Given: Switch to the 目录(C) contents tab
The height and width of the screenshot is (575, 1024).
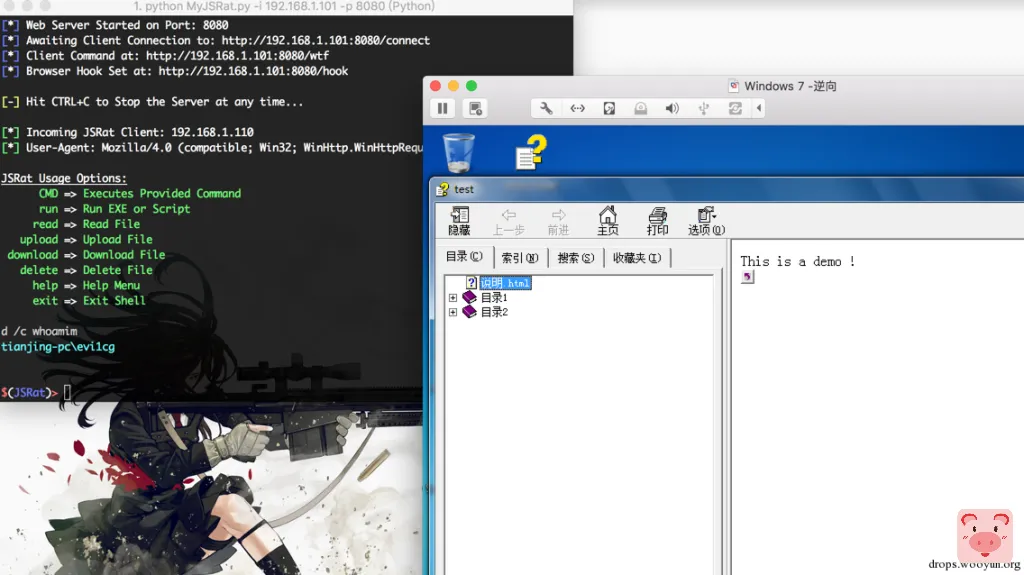Looking at the screenshot, I should coord(464,257).
